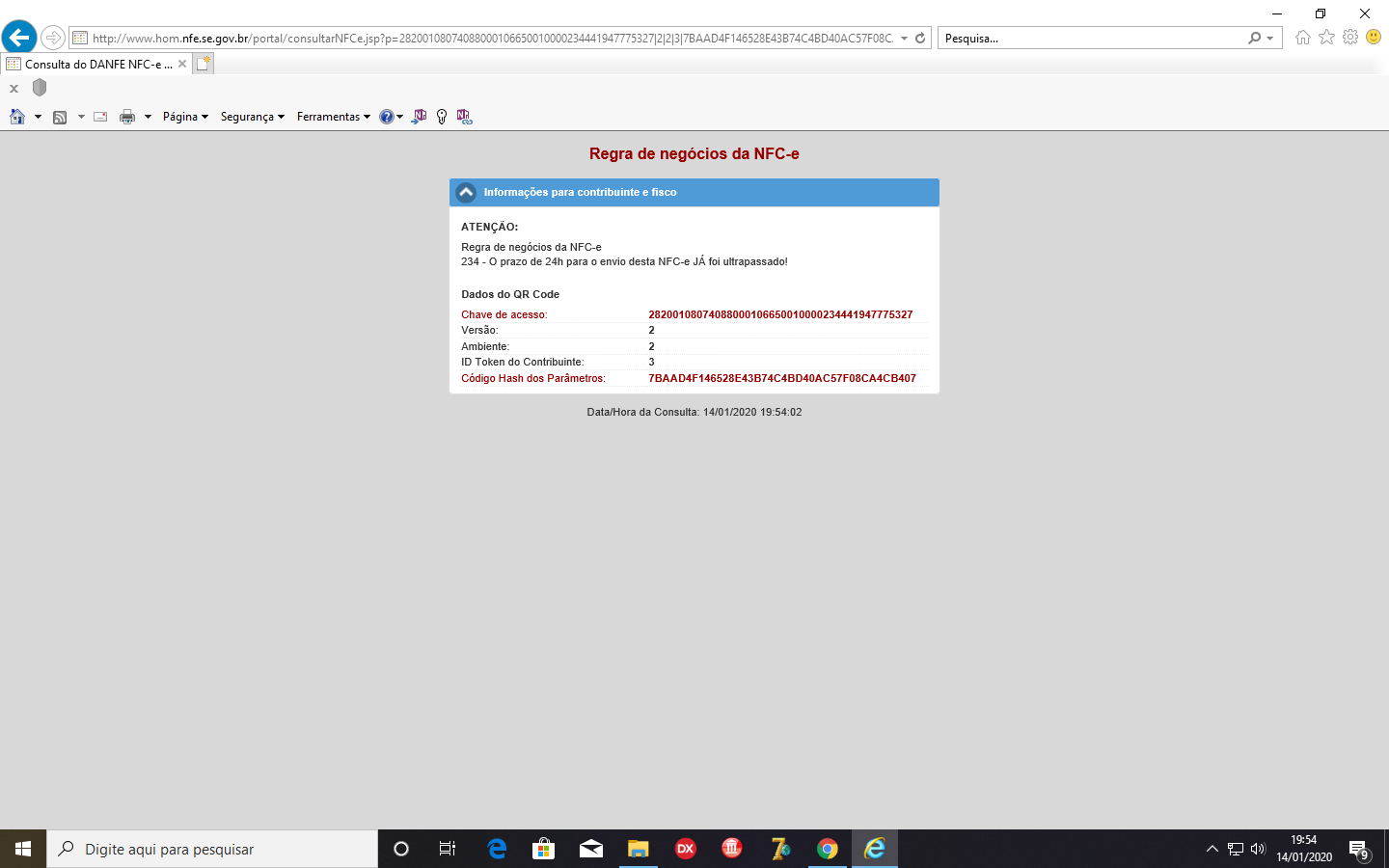
Task: Click the read mail icon
Action: click(x=100, y=117)
